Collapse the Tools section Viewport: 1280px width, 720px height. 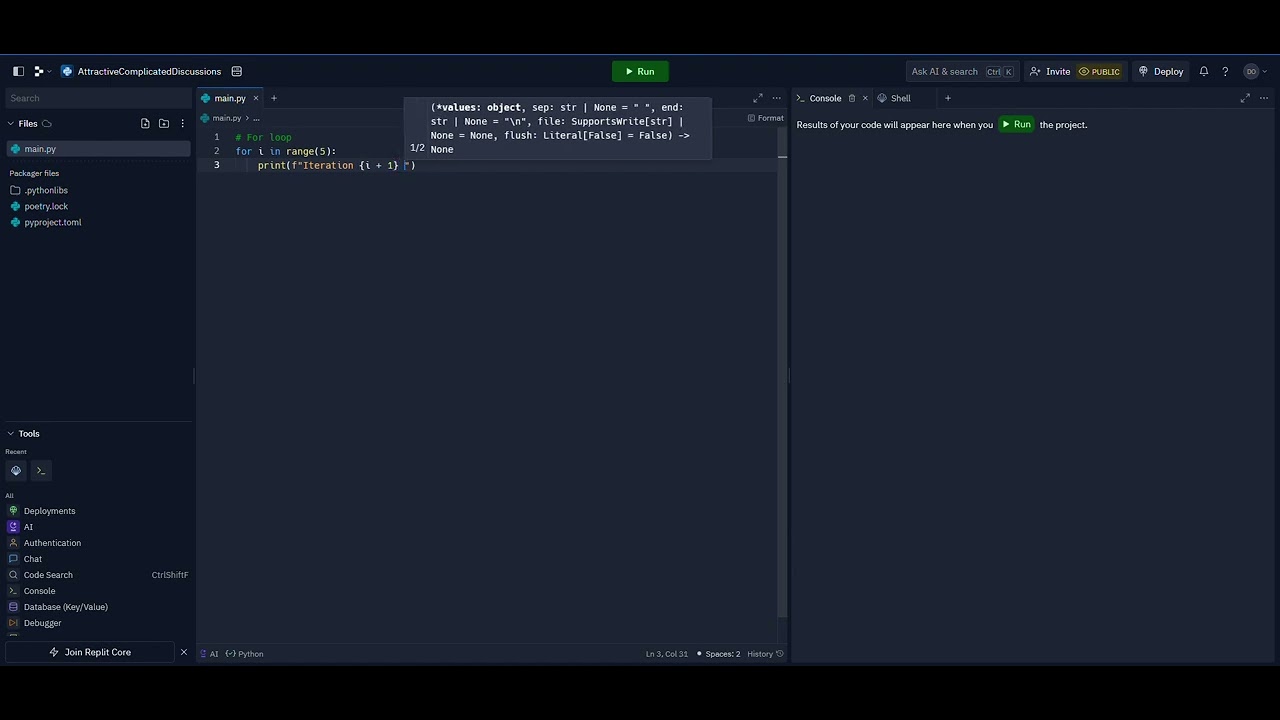pyautogui.click(x=11, y=434)
